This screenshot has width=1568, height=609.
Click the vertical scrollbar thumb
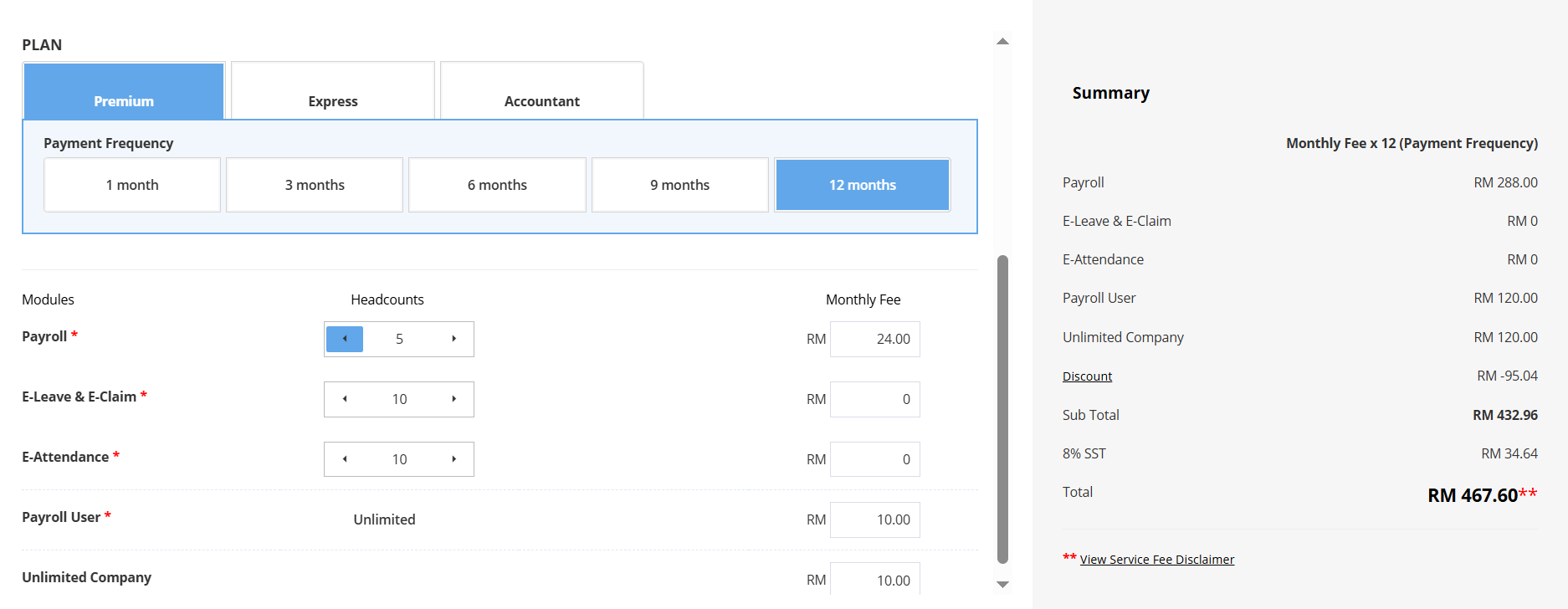[x=1002, y=410]
